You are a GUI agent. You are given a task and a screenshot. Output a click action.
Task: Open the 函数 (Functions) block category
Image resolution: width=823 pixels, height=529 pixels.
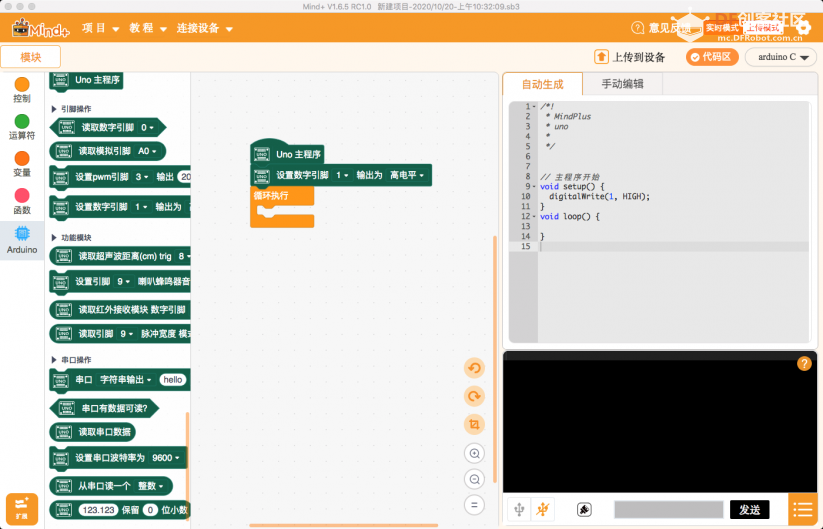point(22,202)
